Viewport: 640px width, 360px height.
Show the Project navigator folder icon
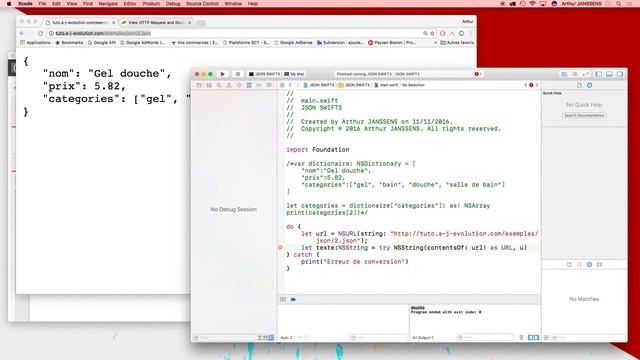point(199,85)
